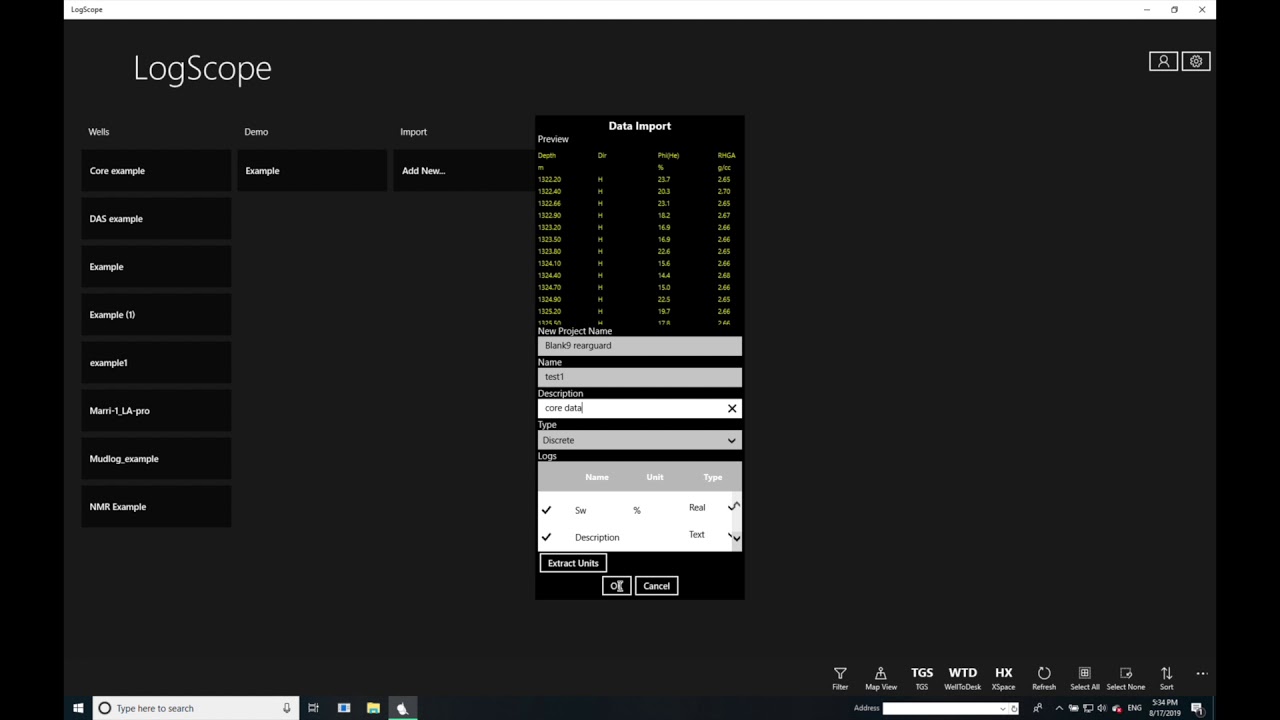
Task: Open the Windows Start menu
Action: click(78, 708)
